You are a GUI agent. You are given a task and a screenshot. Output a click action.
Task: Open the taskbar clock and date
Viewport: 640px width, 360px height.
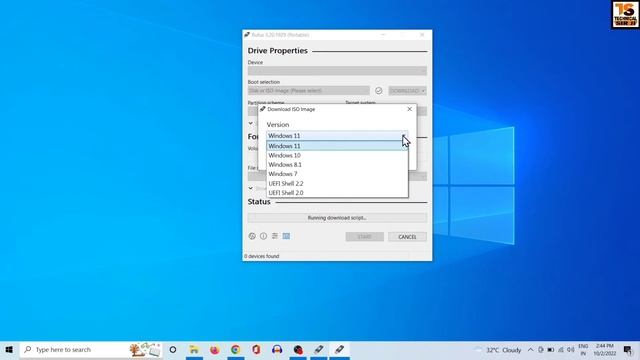click(604, 350)
